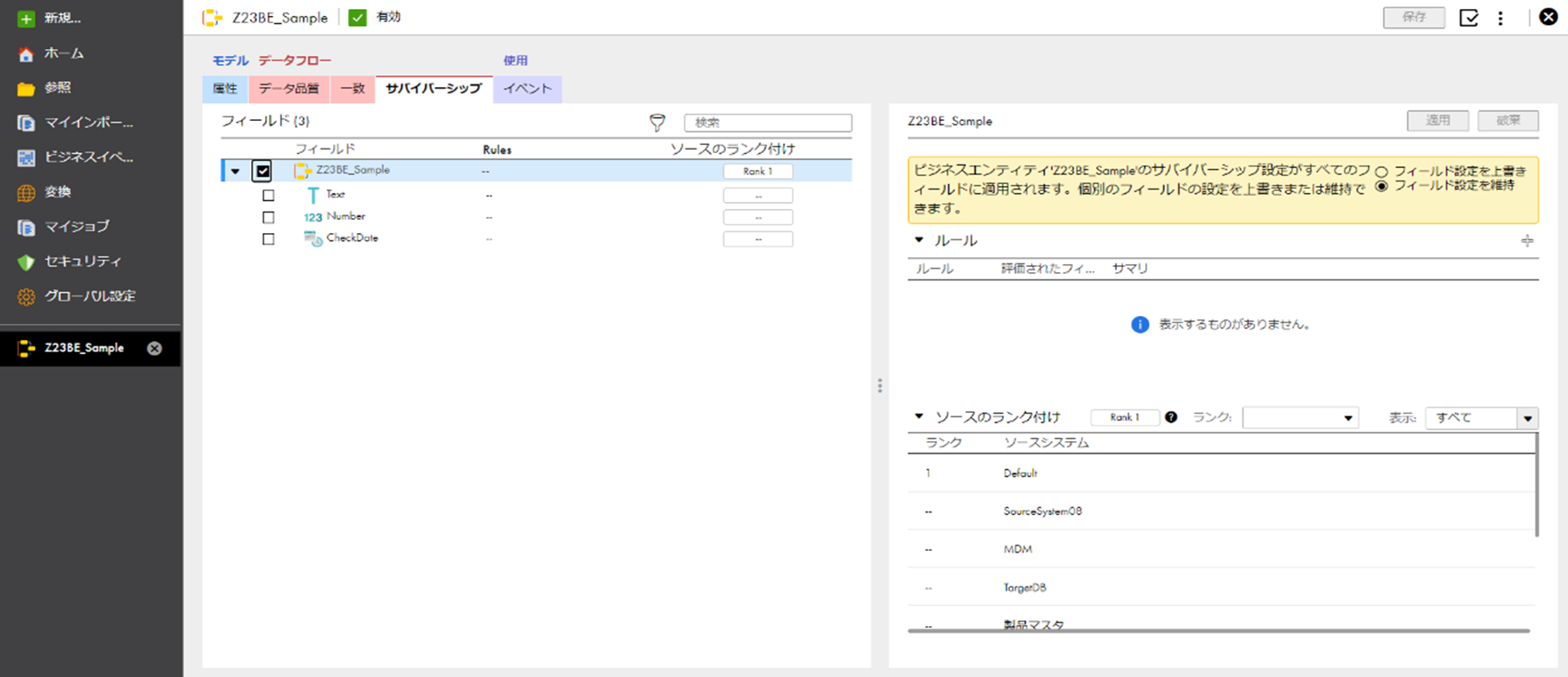Open the Home (ホーム) icon in sidebar

tap(26, 53)
